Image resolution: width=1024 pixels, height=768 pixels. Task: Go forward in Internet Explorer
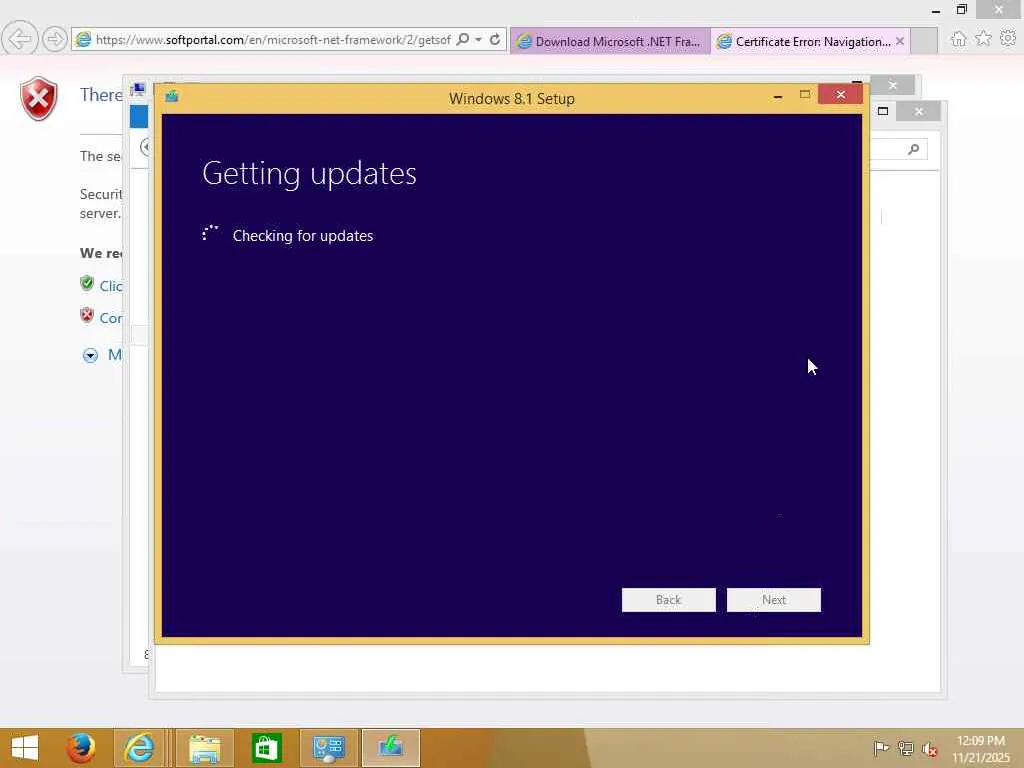55,39
